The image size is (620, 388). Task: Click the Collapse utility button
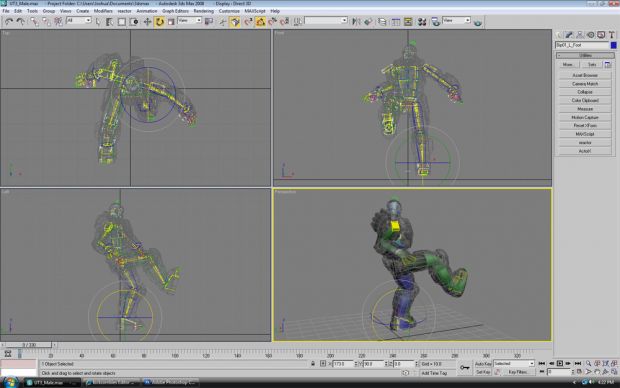(585, 92)
